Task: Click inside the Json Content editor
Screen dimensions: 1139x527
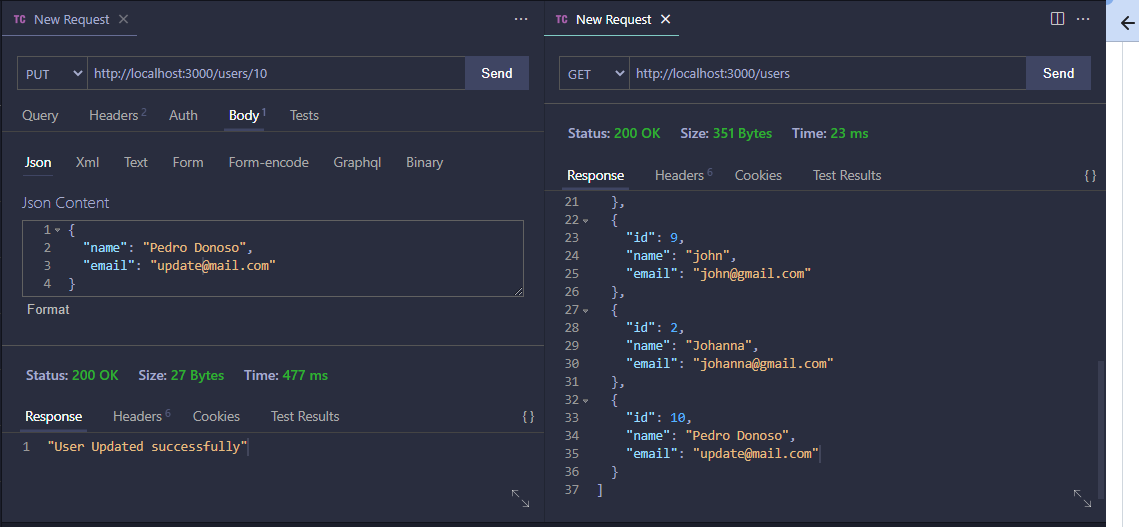Action: (272, 258)
